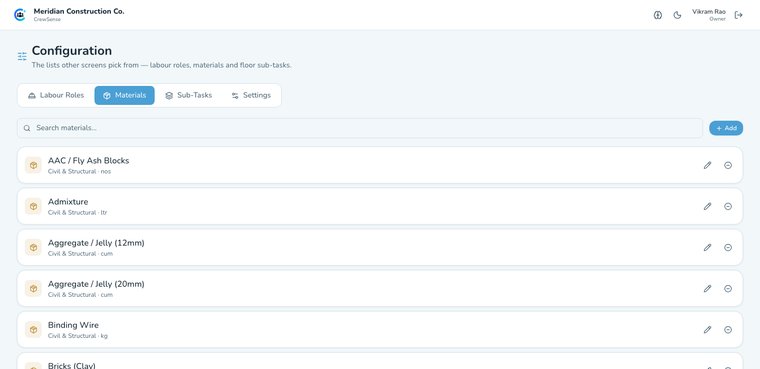Click the Bricks (Clay) row title

[72, 365]
